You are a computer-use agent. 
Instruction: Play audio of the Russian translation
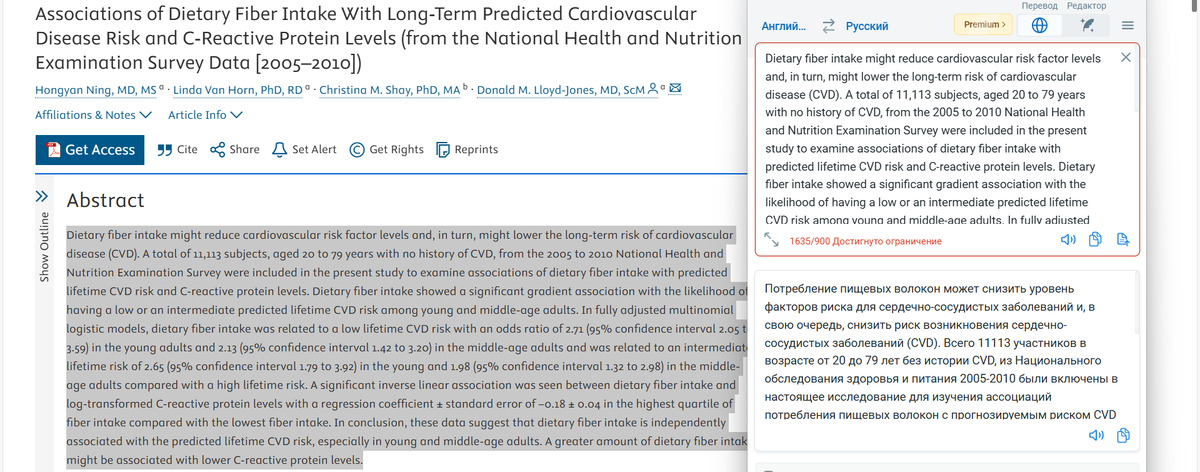click(x=1096, y=436)
